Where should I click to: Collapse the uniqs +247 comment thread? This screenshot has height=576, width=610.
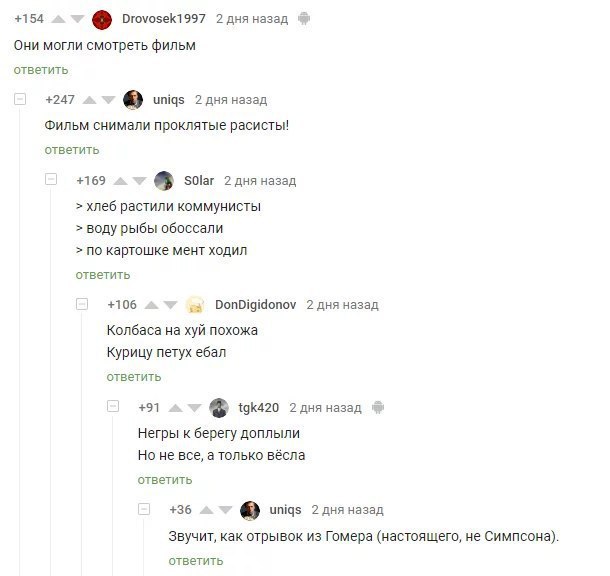click(x=20, y=99)
